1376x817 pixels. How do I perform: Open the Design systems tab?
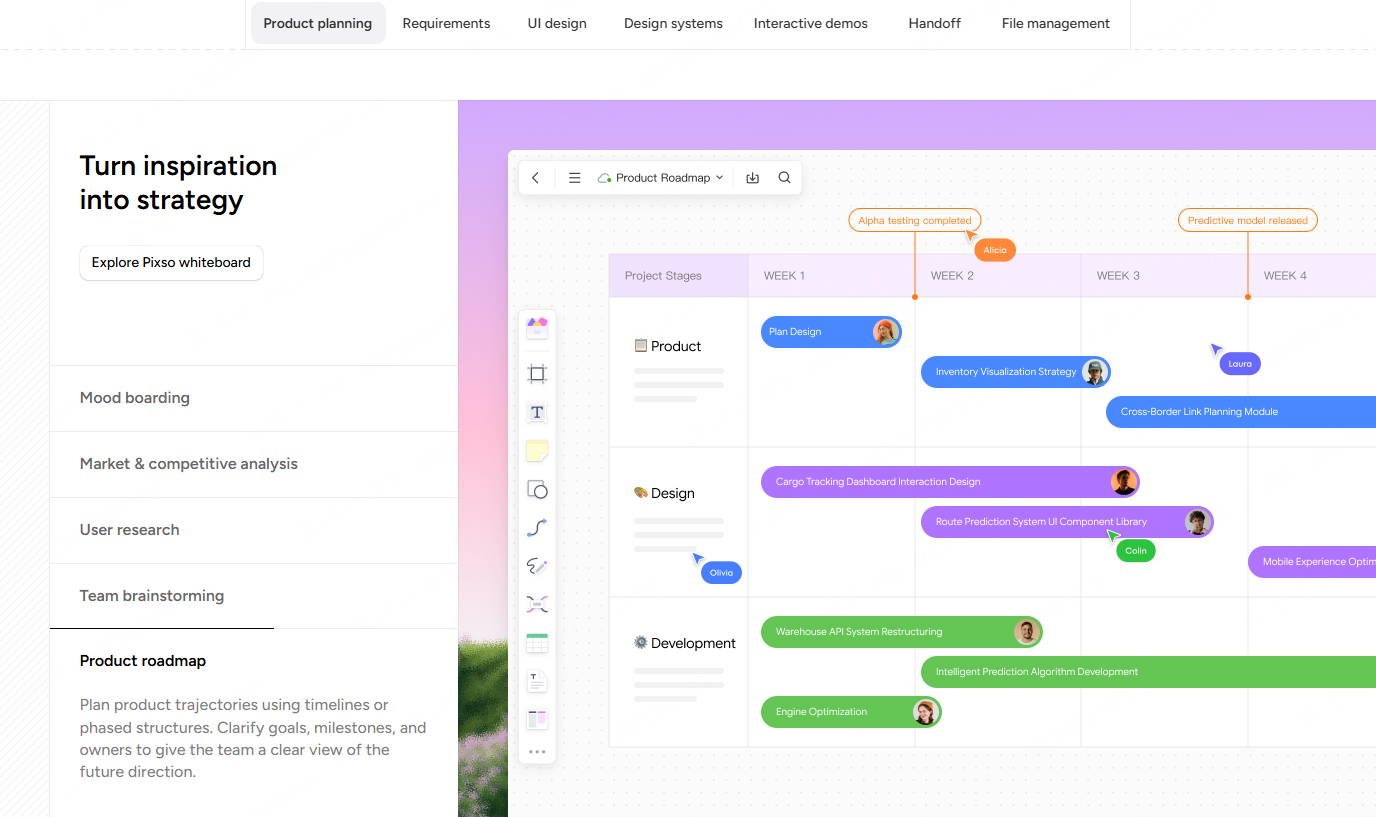pos(673,23)
